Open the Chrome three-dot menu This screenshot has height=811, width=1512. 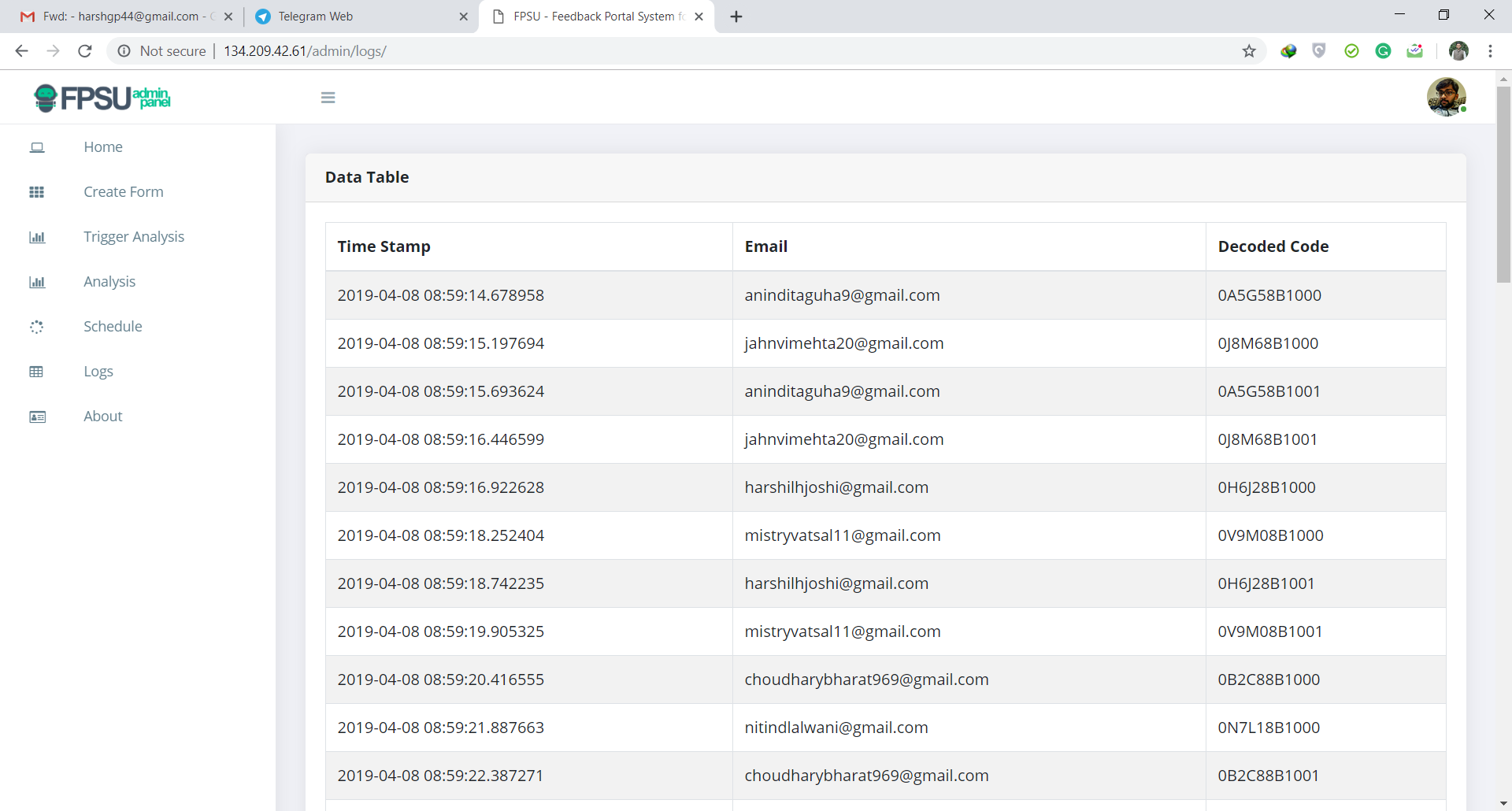1490,51
